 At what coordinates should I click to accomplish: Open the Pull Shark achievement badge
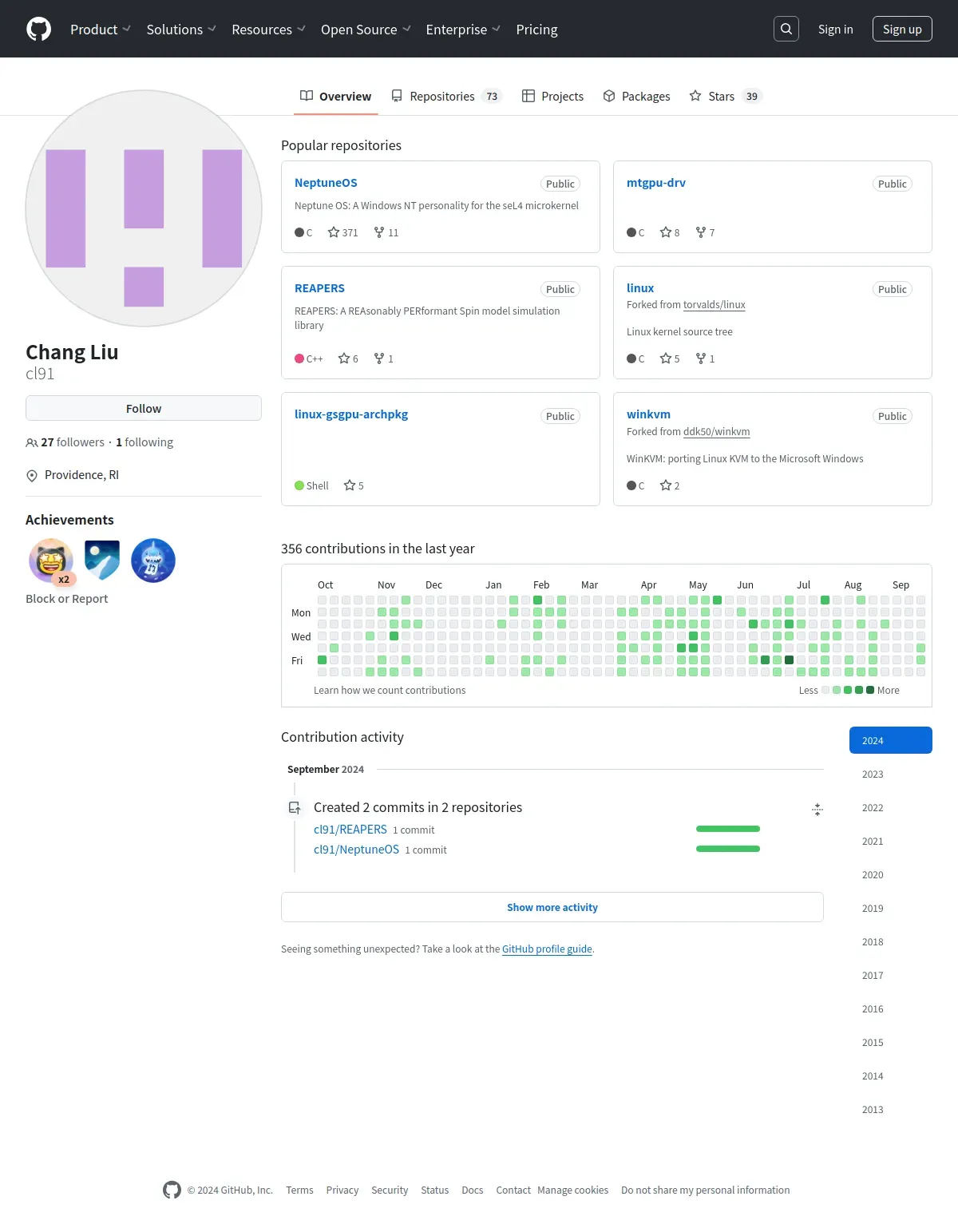[x=153, y=561]
